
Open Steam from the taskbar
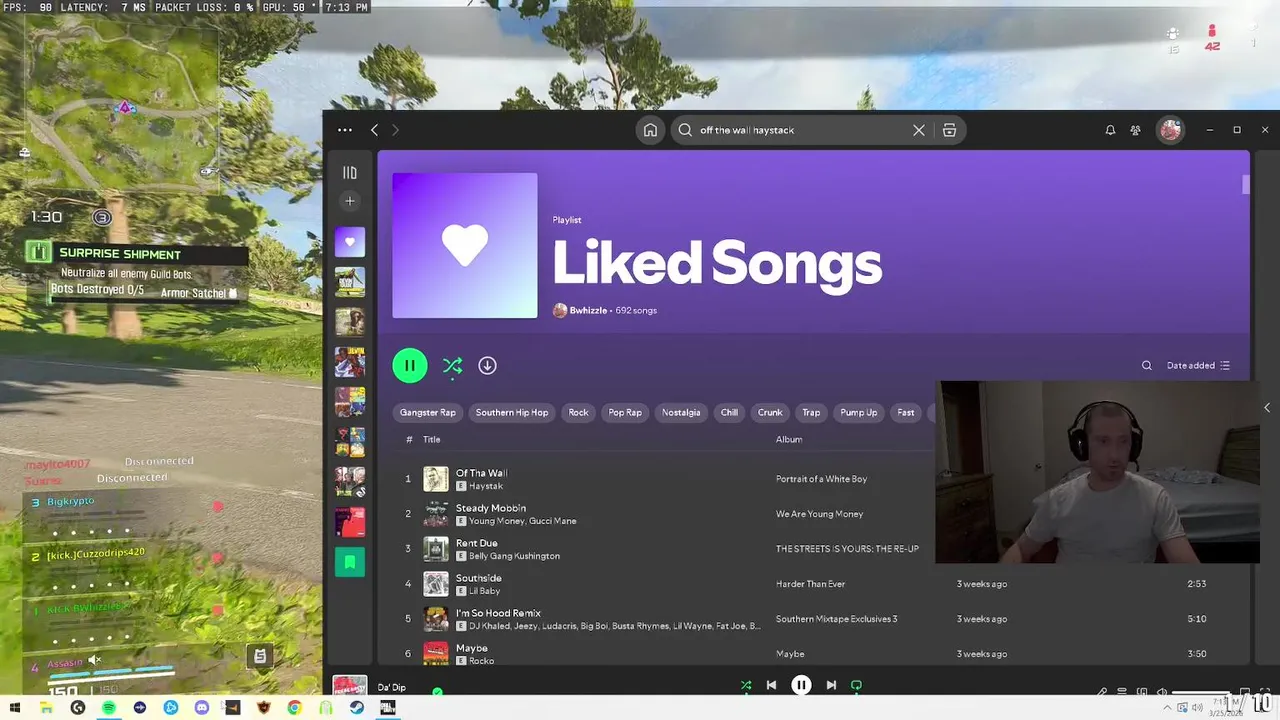(356, 708)
